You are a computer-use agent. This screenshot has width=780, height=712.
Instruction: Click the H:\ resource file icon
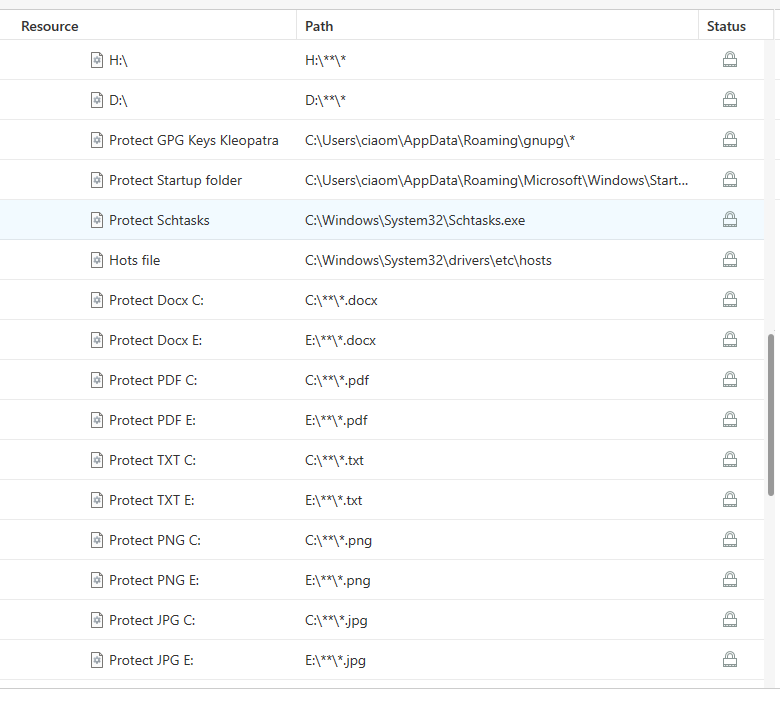click(x=97, y=60)
